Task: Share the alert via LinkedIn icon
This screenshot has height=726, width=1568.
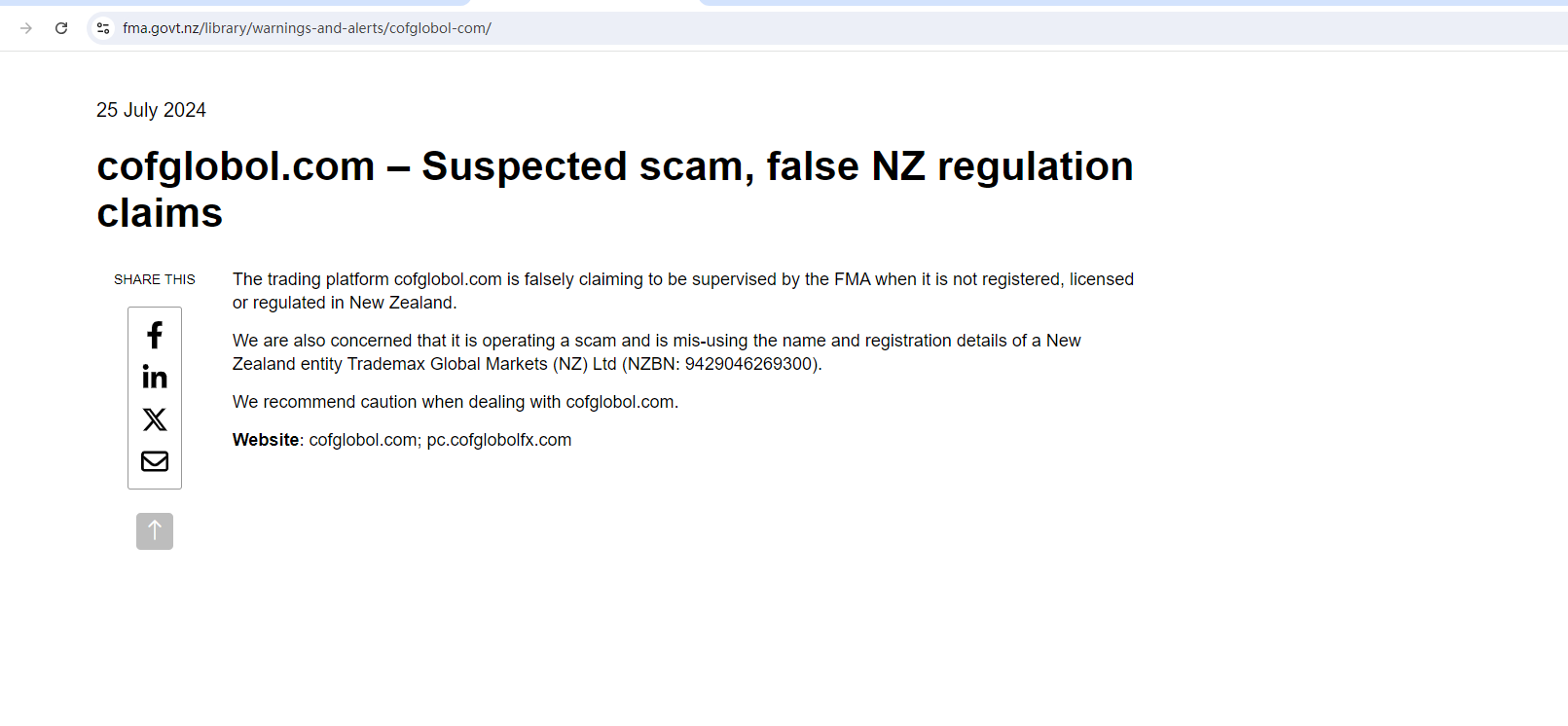Action: (x=155, y=378)
